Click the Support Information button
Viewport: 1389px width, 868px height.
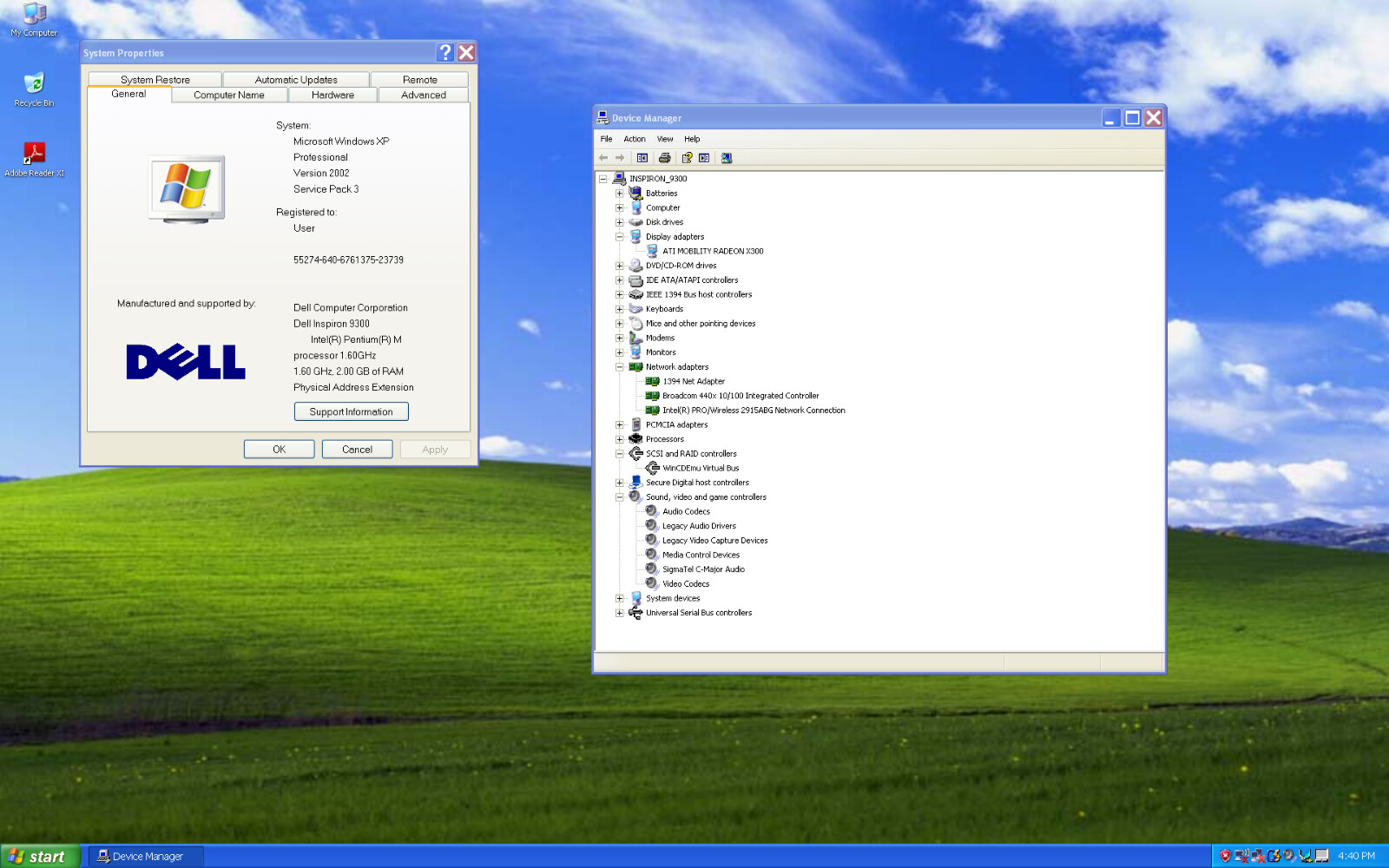(352, 411)
